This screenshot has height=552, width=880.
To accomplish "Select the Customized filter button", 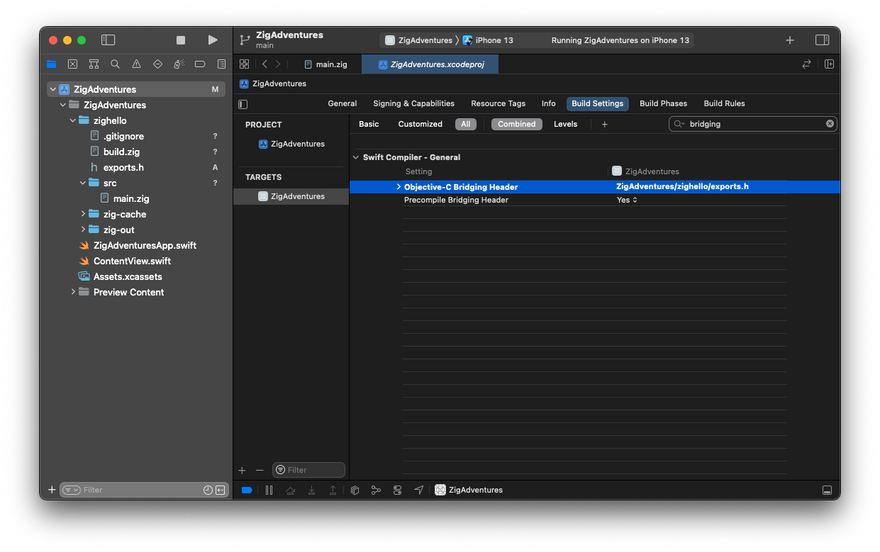I will pyautogui.click(x=420, y=124).
